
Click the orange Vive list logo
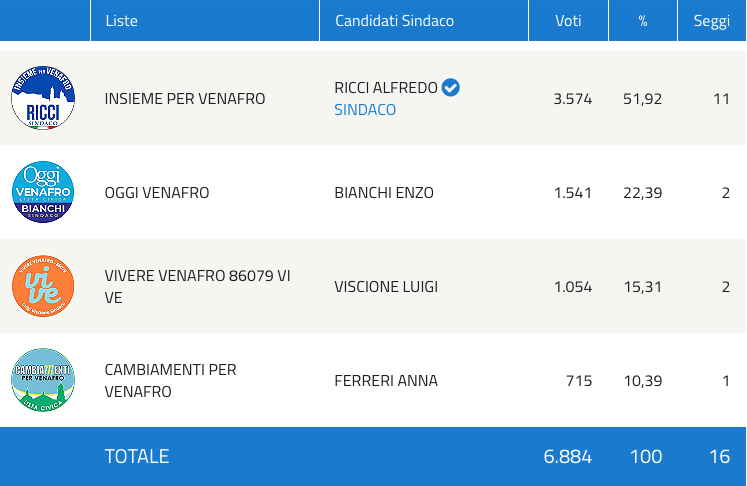point(43,286)
